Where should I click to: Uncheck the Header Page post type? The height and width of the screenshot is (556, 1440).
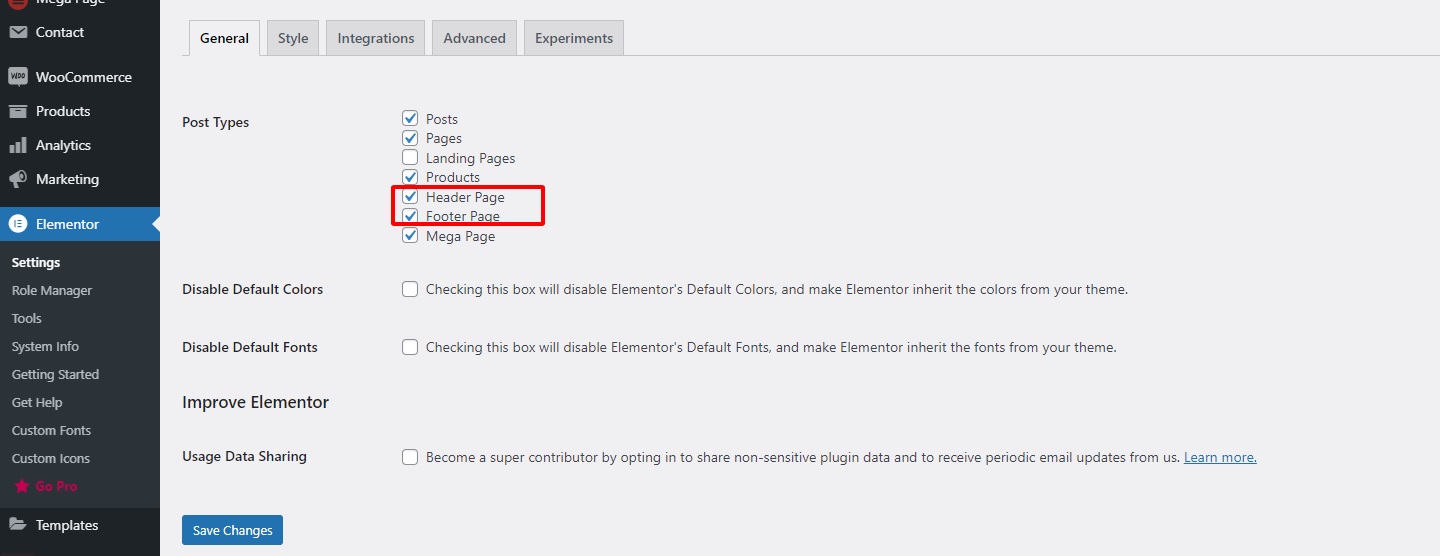(410, 196)
